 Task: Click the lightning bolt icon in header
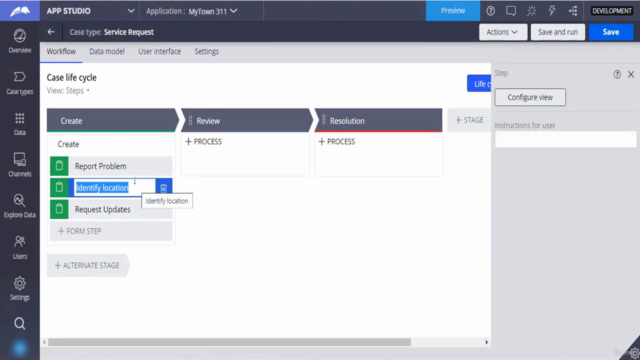point(552,11)
